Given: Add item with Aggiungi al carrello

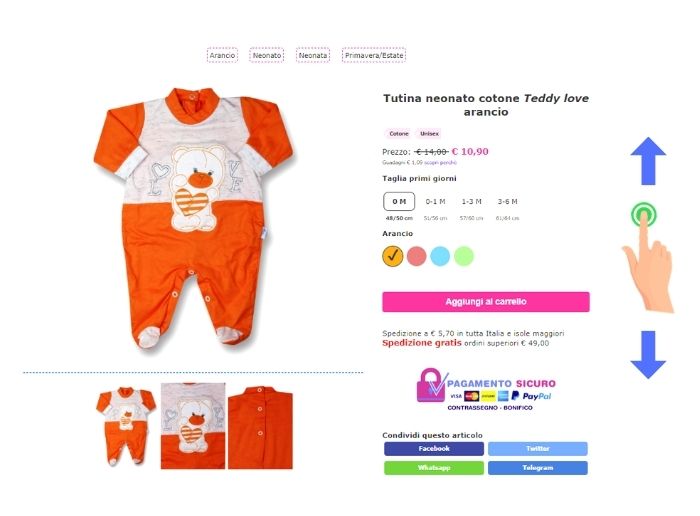Looking at the screenshot, I should (486, 302).
